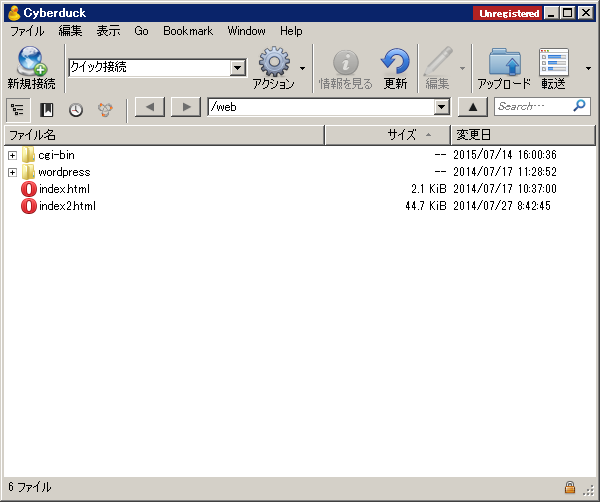
Task: Sort by the サイズ column header
Action: point(387,135)
